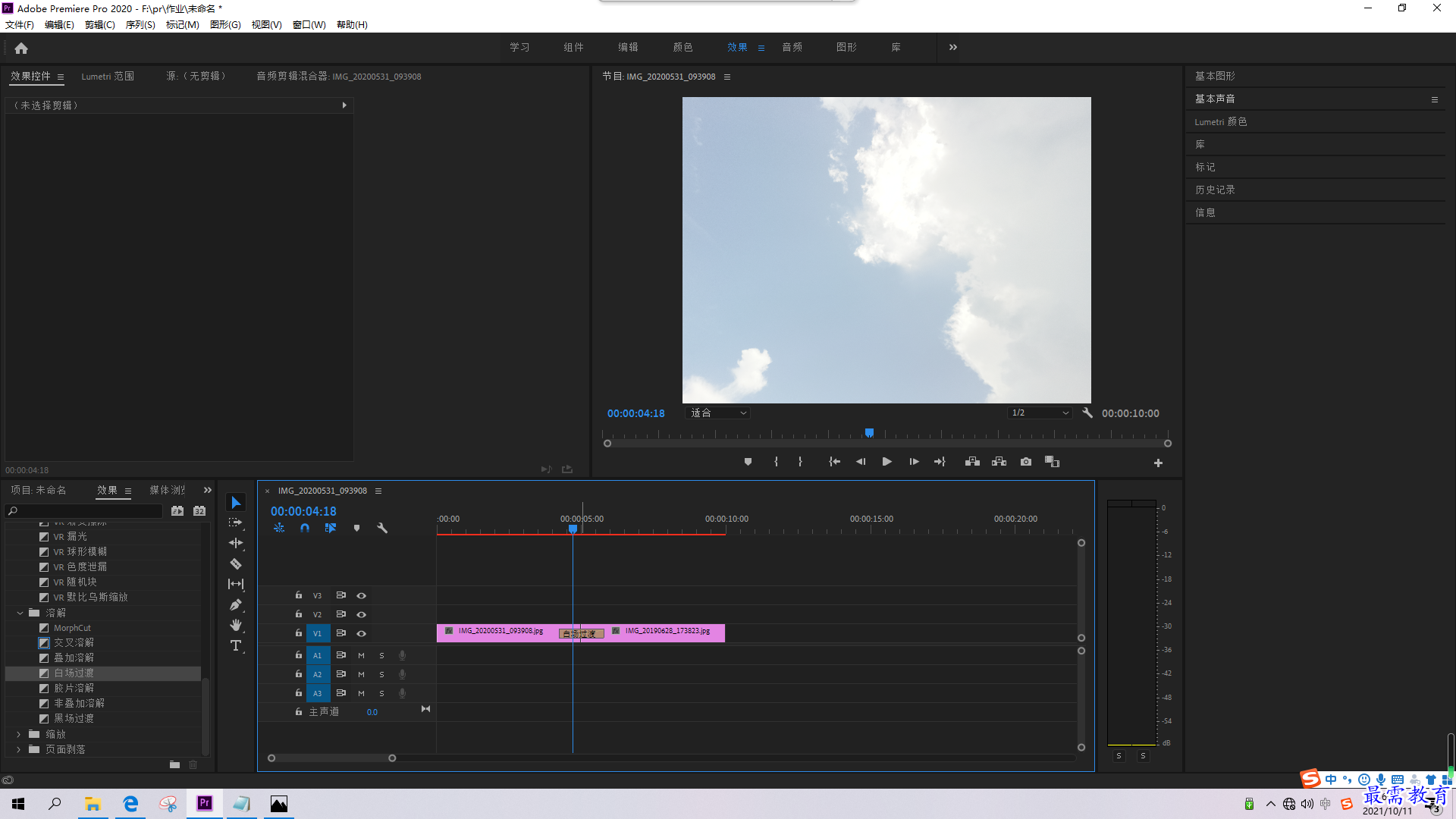
Task: Toggle snap in timeline magnet icon
Action: pos(305,528)
